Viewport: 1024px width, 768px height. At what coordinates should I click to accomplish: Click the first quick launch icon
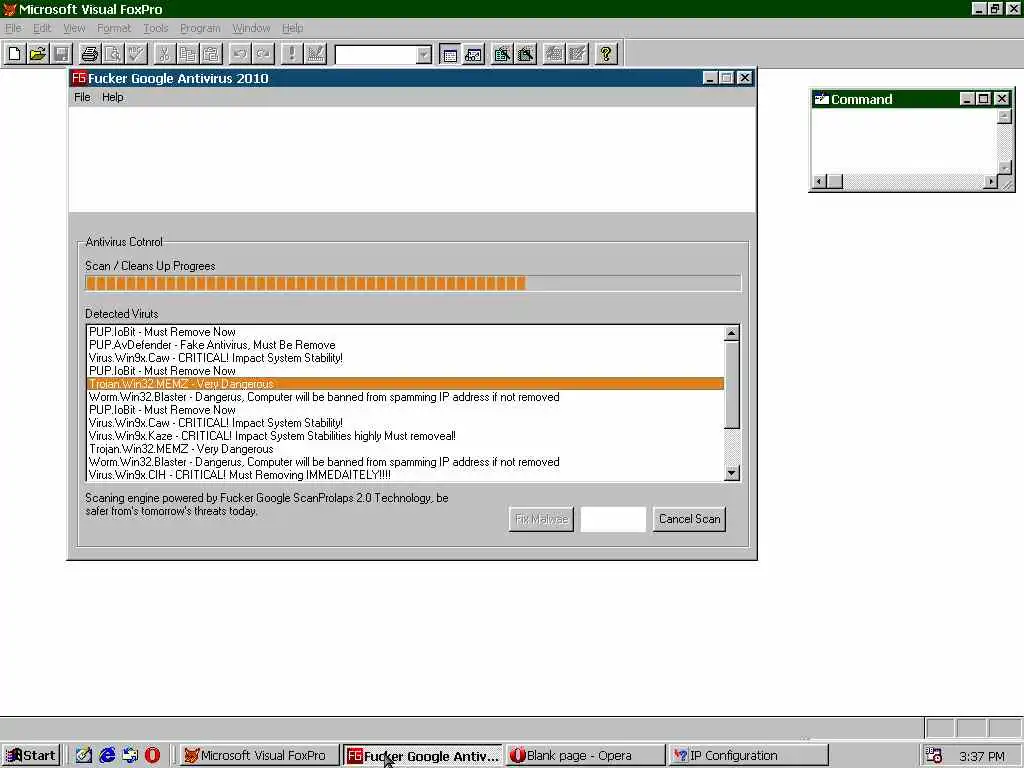tap(84, 756)
